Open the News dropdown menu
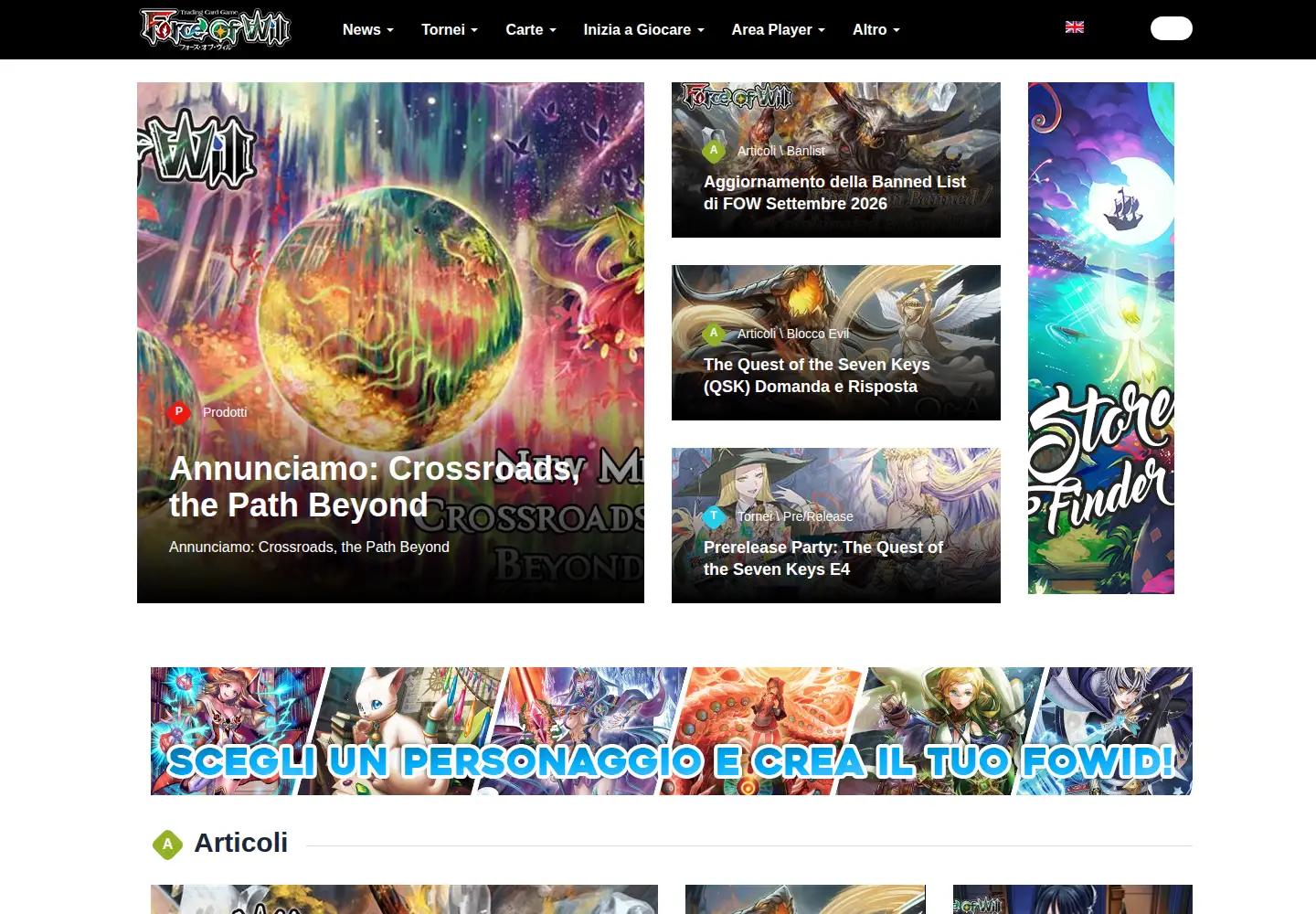 point(368,29)
